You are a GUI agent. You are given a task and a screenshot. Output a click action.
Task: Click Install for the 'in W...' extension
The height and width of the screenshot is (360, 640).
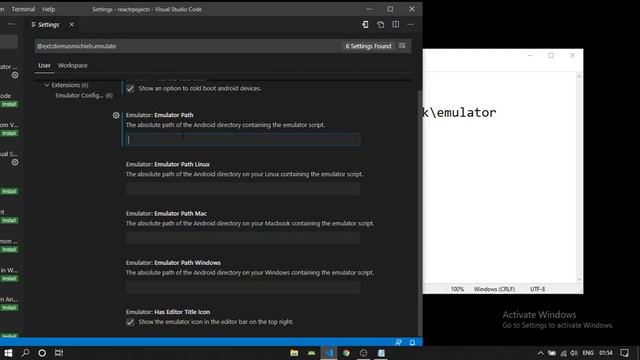pos(9,279)
